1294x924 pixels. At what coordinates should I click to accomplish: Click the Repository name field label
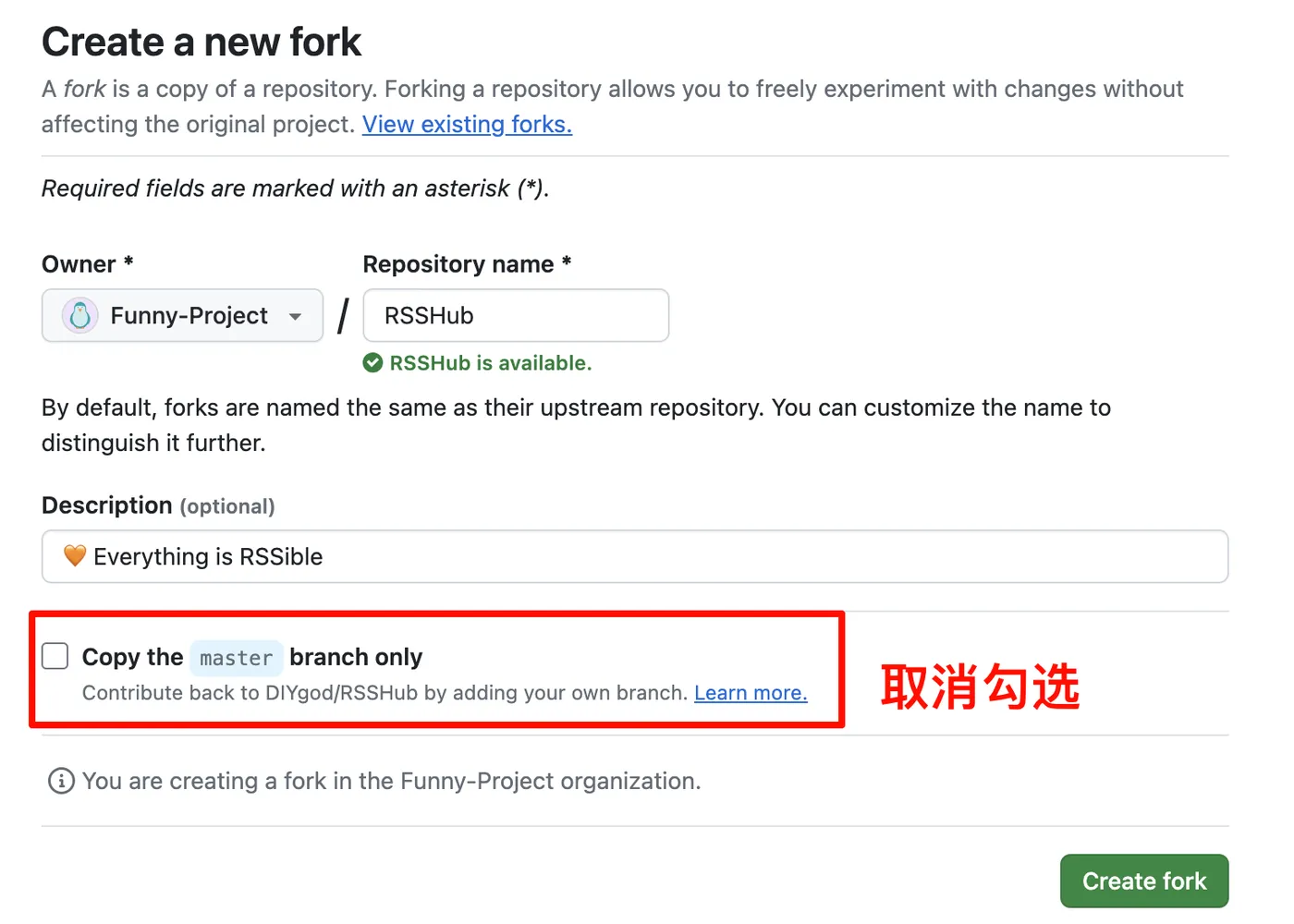458,264
